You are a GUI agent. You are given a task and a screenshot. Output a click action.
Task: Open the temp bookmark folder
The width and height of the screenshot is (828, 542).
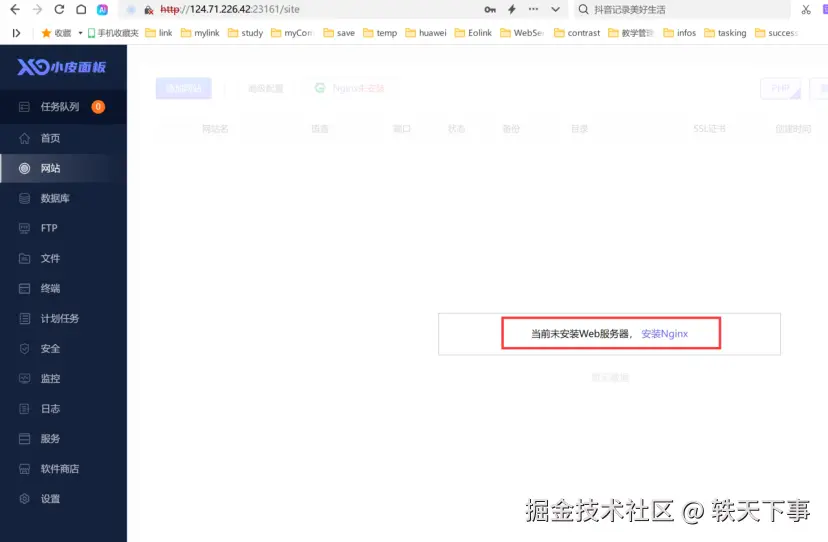(380, 33)
